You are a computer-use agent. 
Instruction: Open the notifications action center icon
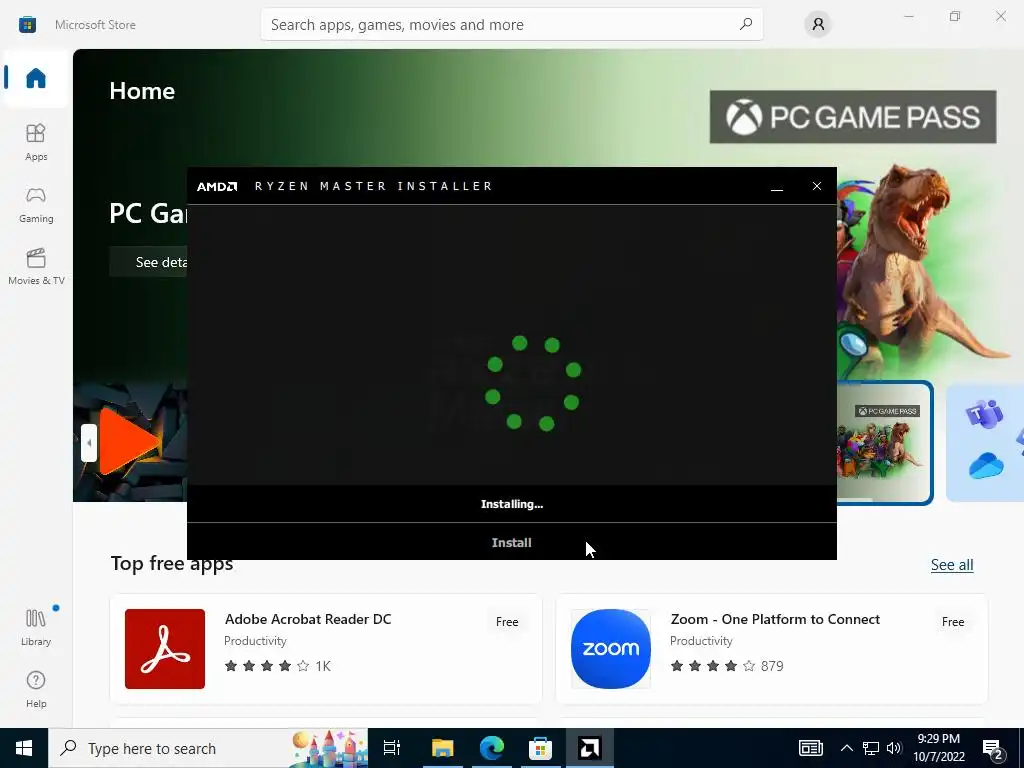tap(993, 748)
